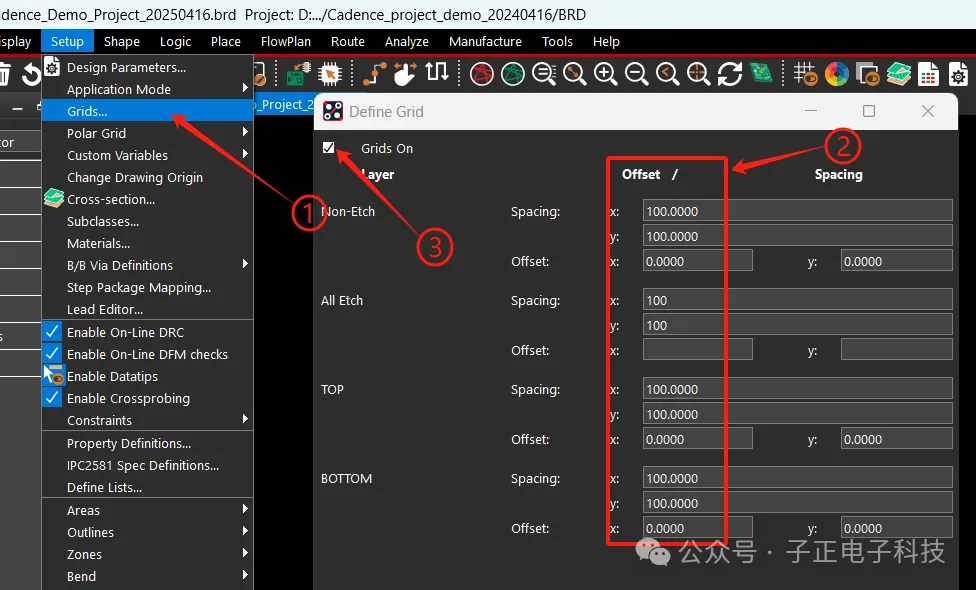
Task: Click All Etch spacing y field
Action: tap(797, 324)
